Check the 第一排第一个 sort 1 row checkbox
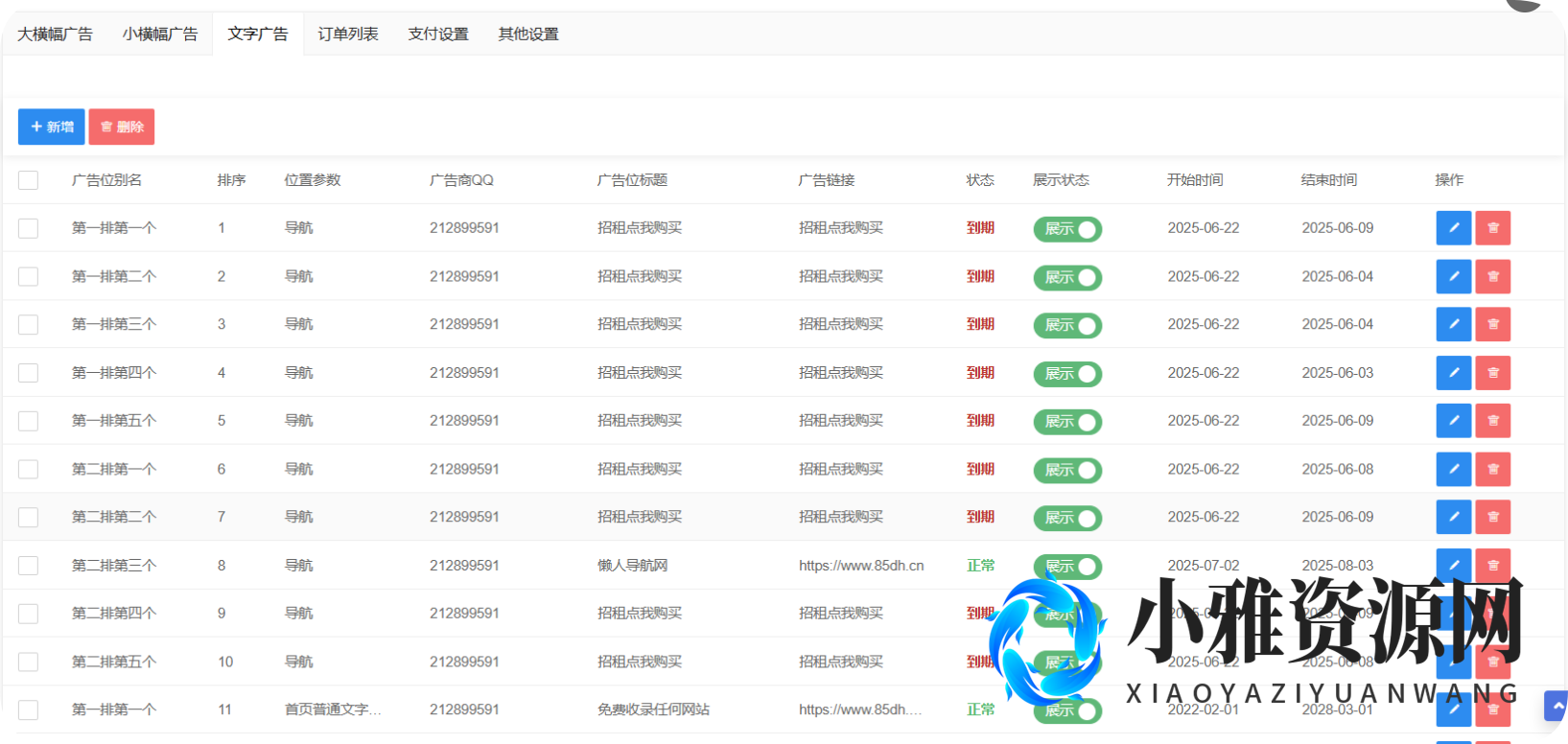 [x=29, y=228]
